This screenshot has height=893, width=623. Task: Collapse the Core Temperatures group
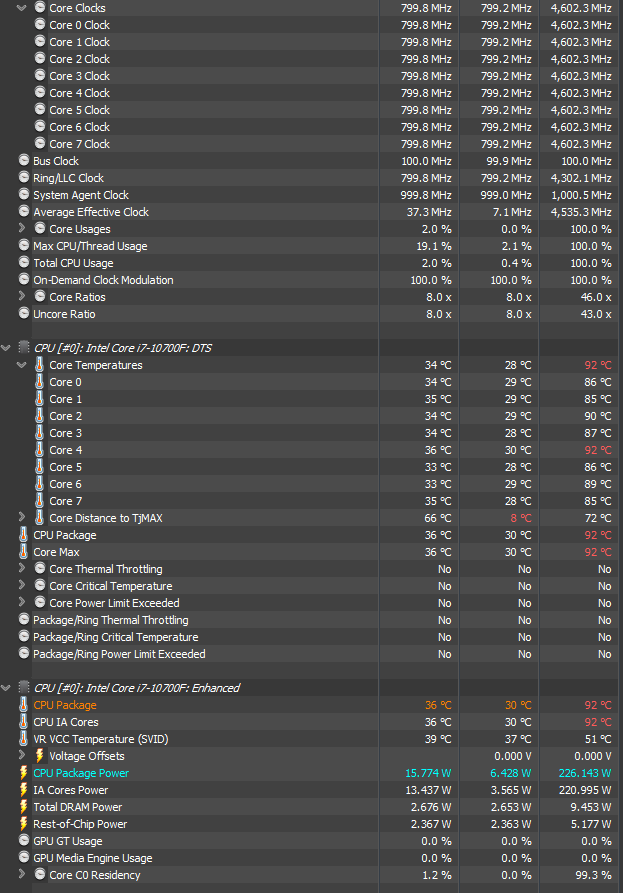[x=22, y=365]
